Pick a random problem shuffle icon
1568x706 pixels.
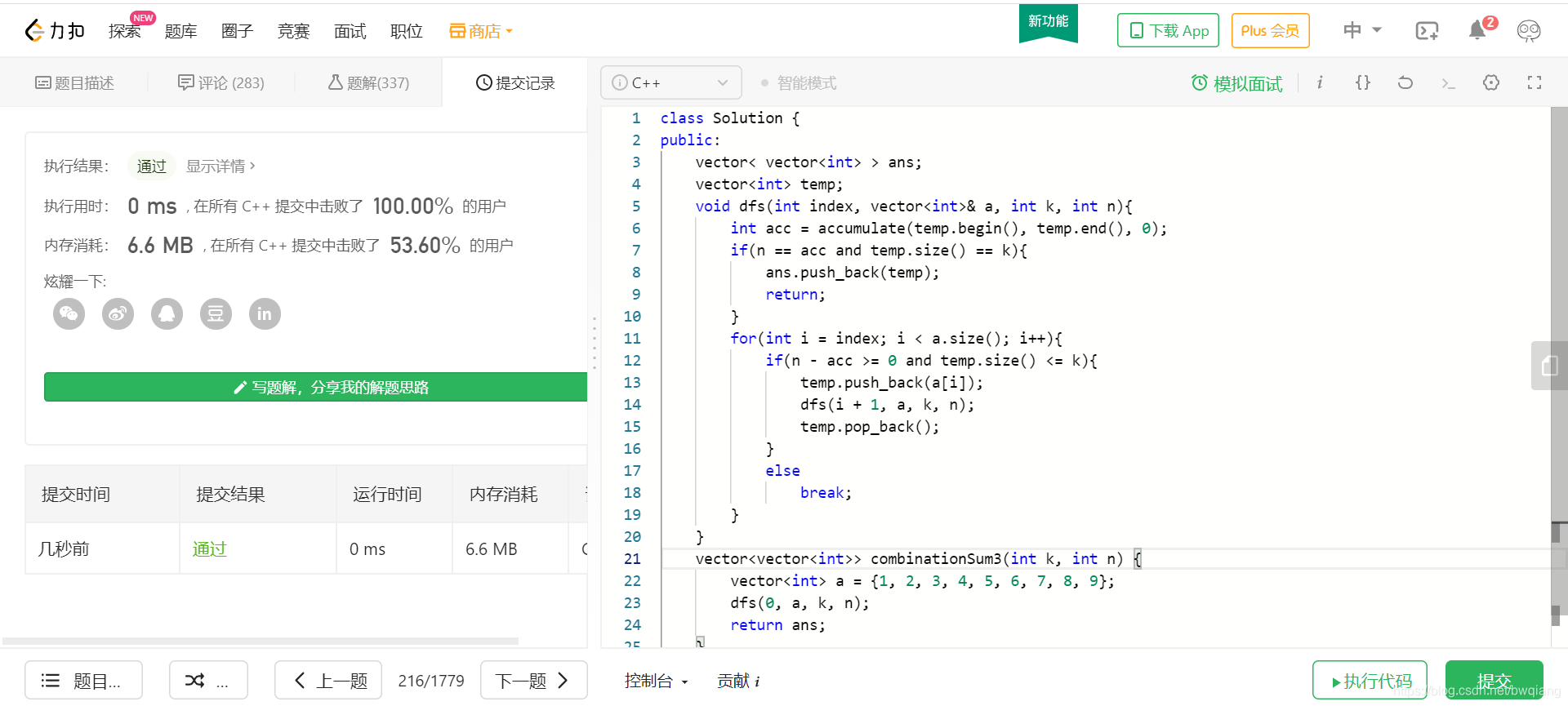click(x=208, y=680)
